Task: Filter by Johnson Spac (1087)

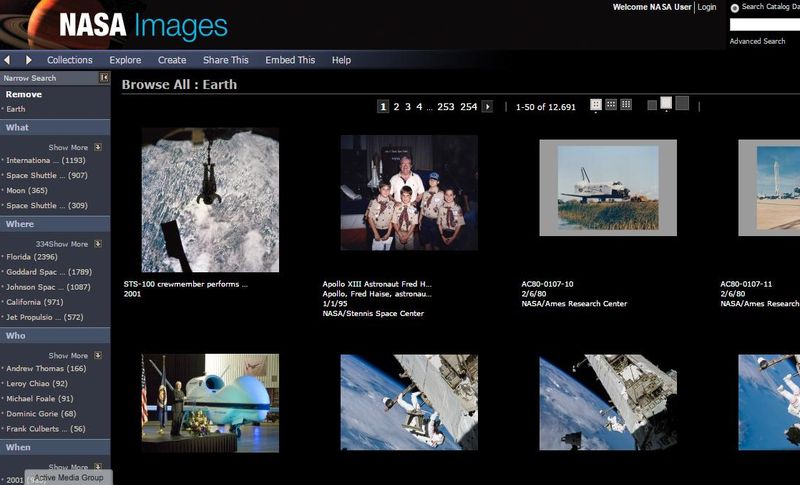Action: pos(48,287)
